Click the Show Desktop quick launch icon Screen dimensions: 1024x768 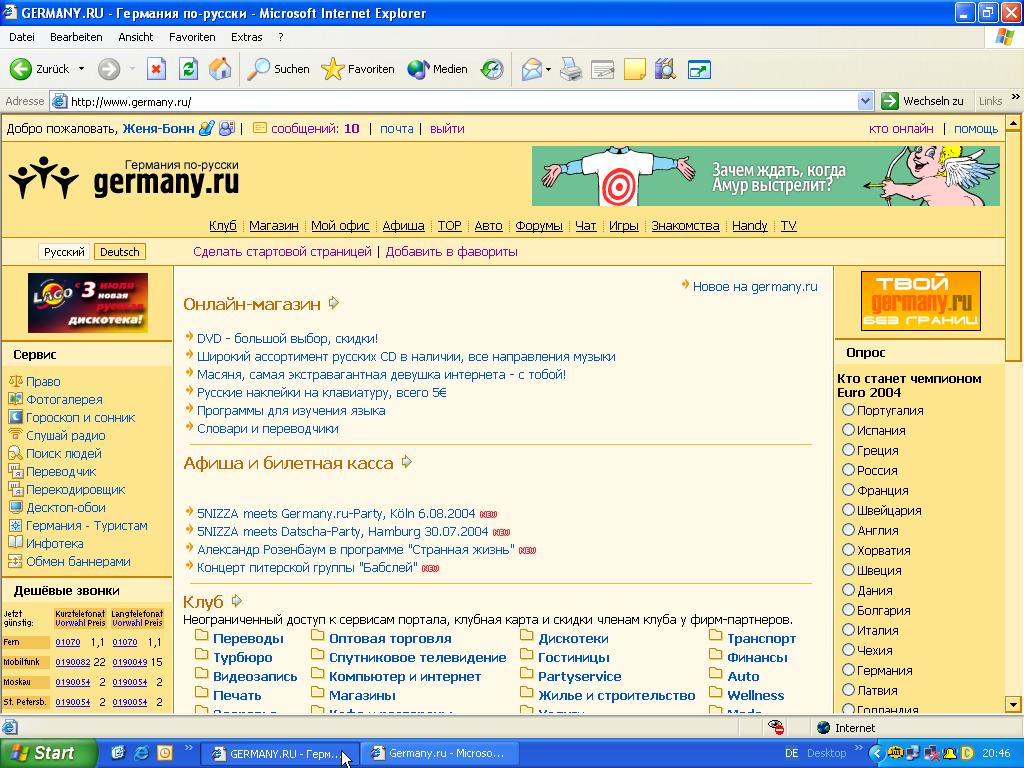pos(118,753)
